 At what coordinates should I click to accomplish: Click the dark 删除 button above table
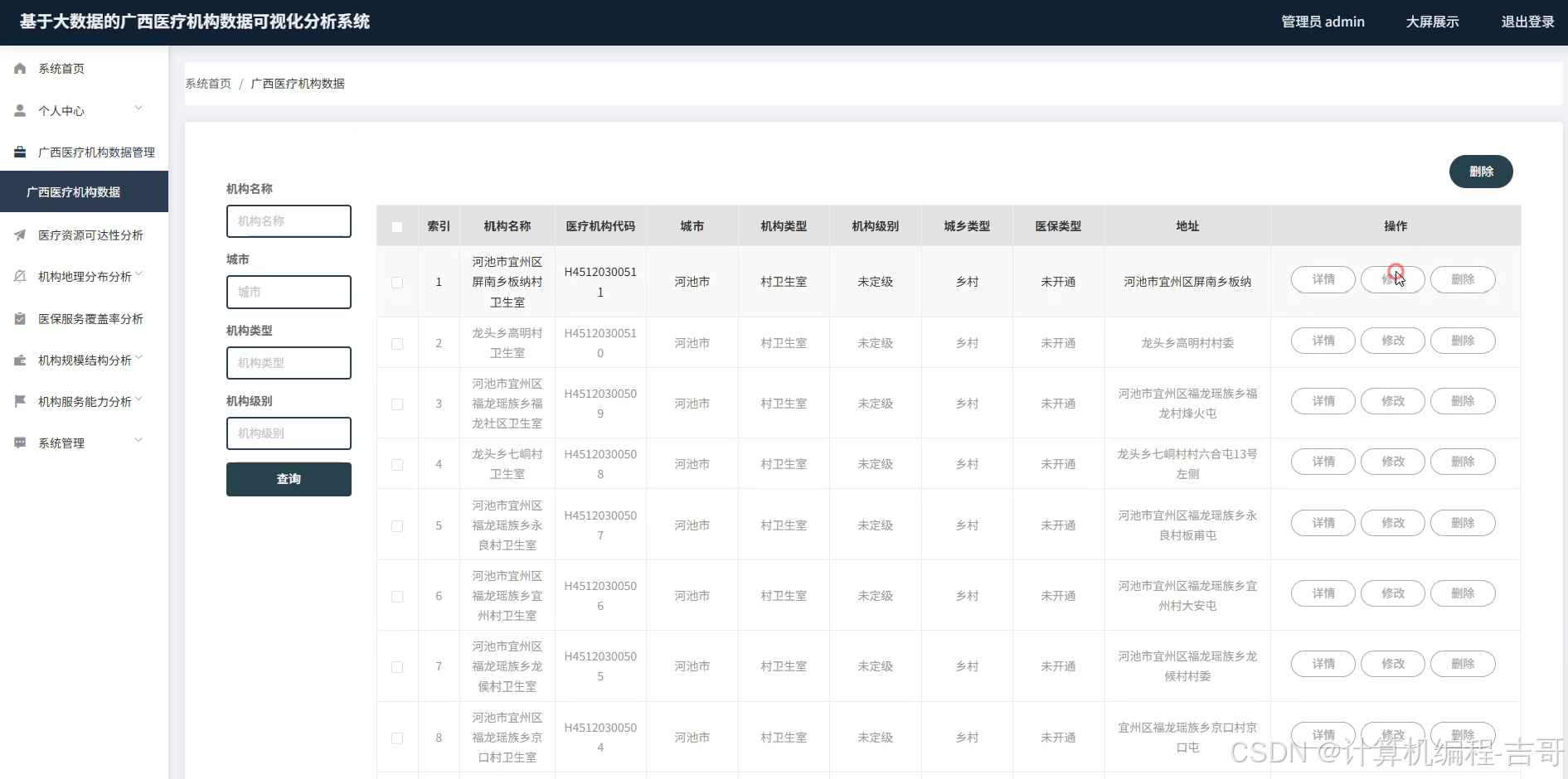point(1481,172)
